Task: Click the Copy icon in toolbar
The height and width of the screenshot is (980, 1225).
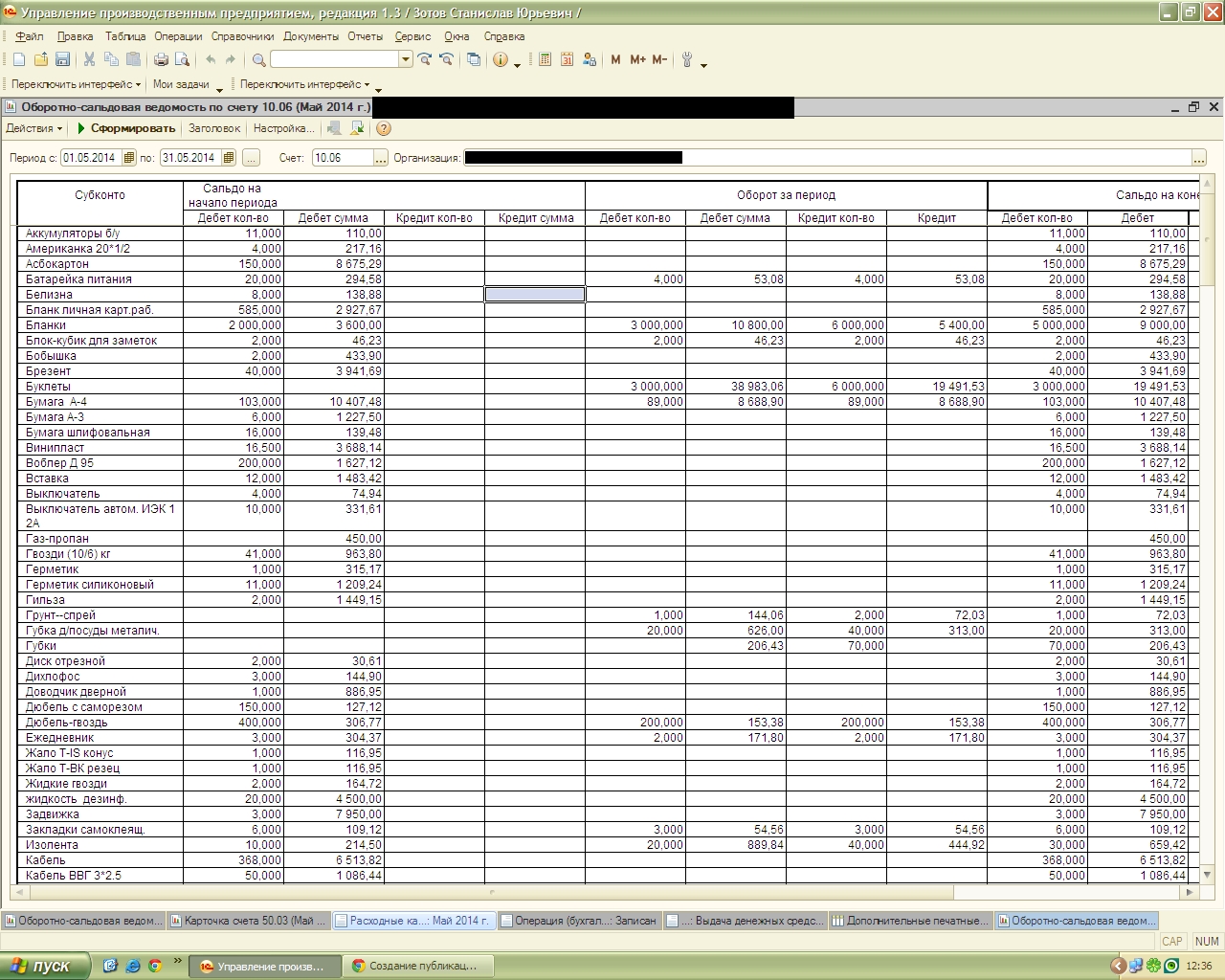Action: coord(112,59)
